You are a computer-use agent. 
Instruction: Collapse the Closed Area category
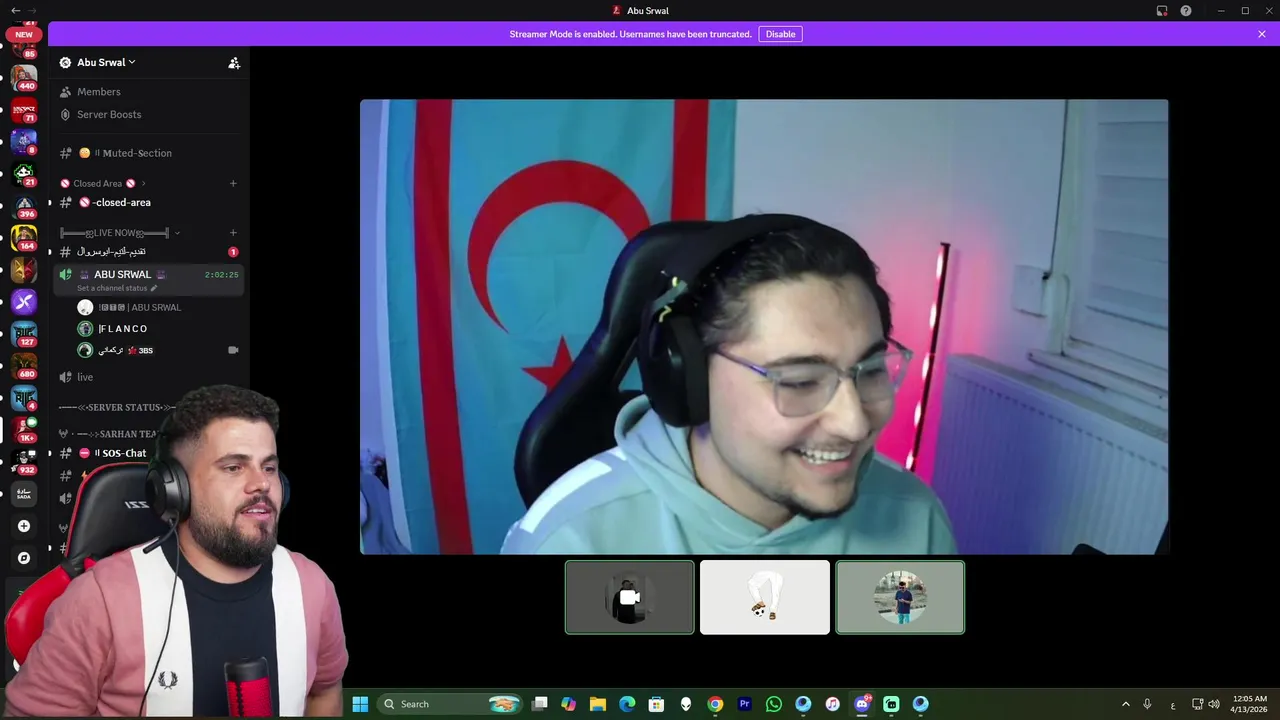coord(104,183)
